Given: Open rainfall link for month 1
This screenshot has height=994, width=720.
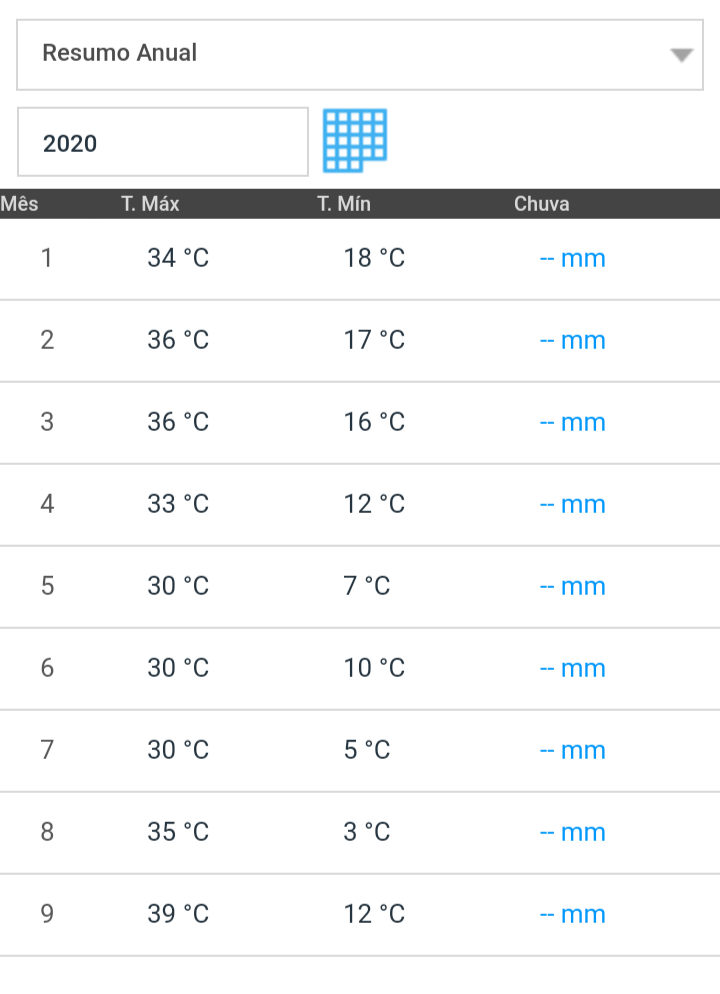Looking at the screenshot, I should click(x=572, y=259).
